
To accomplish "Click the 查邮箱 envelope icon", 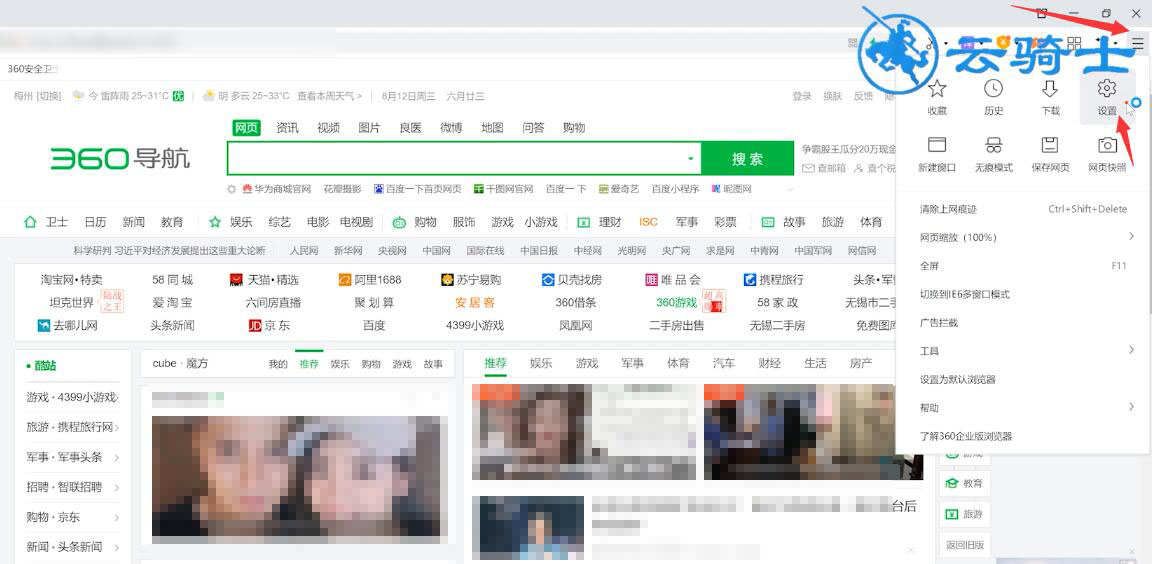I will [x=807, y=168].
